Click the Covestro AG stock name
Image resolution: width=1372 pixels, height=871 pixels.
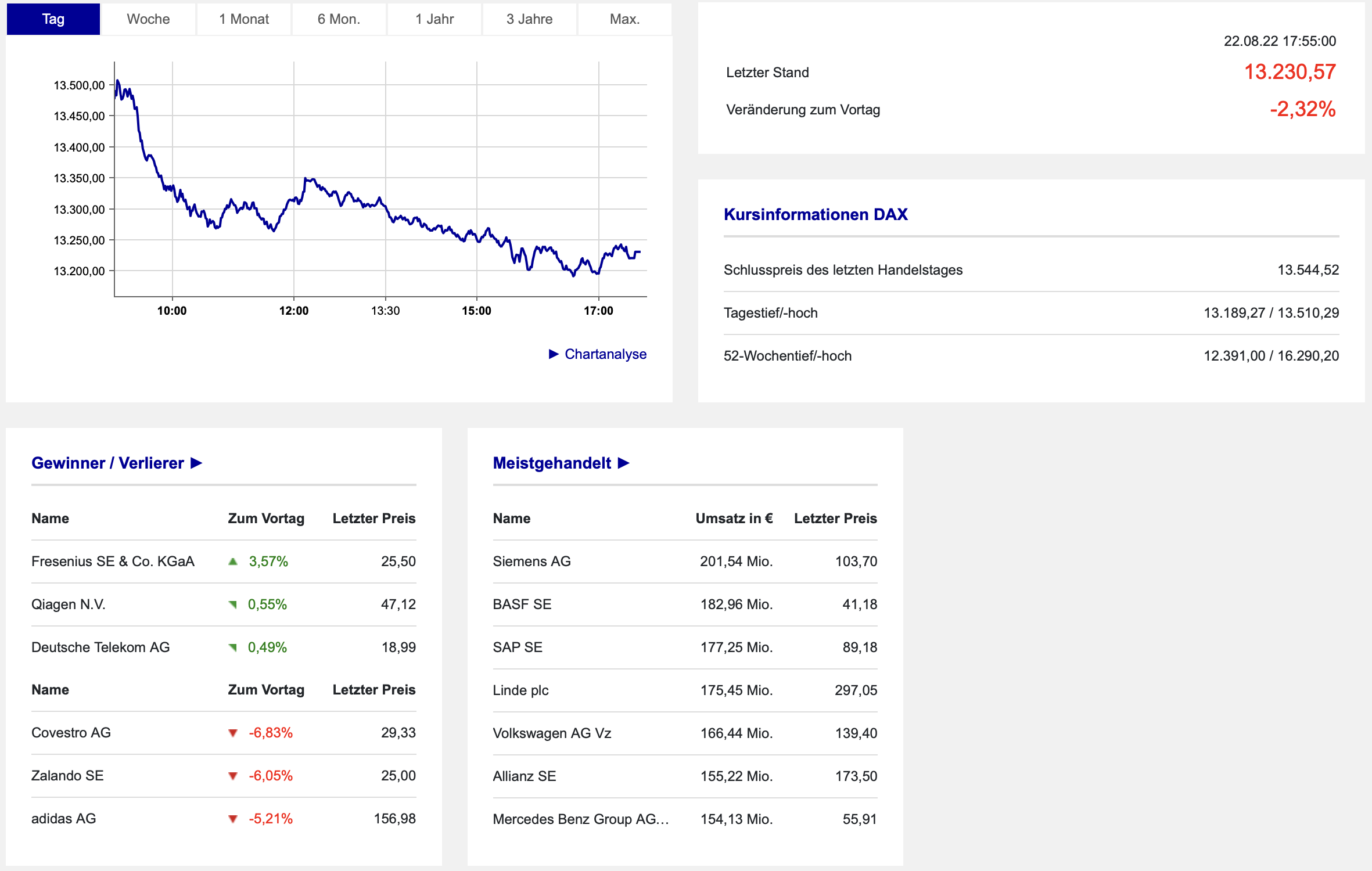click(71, 733)
